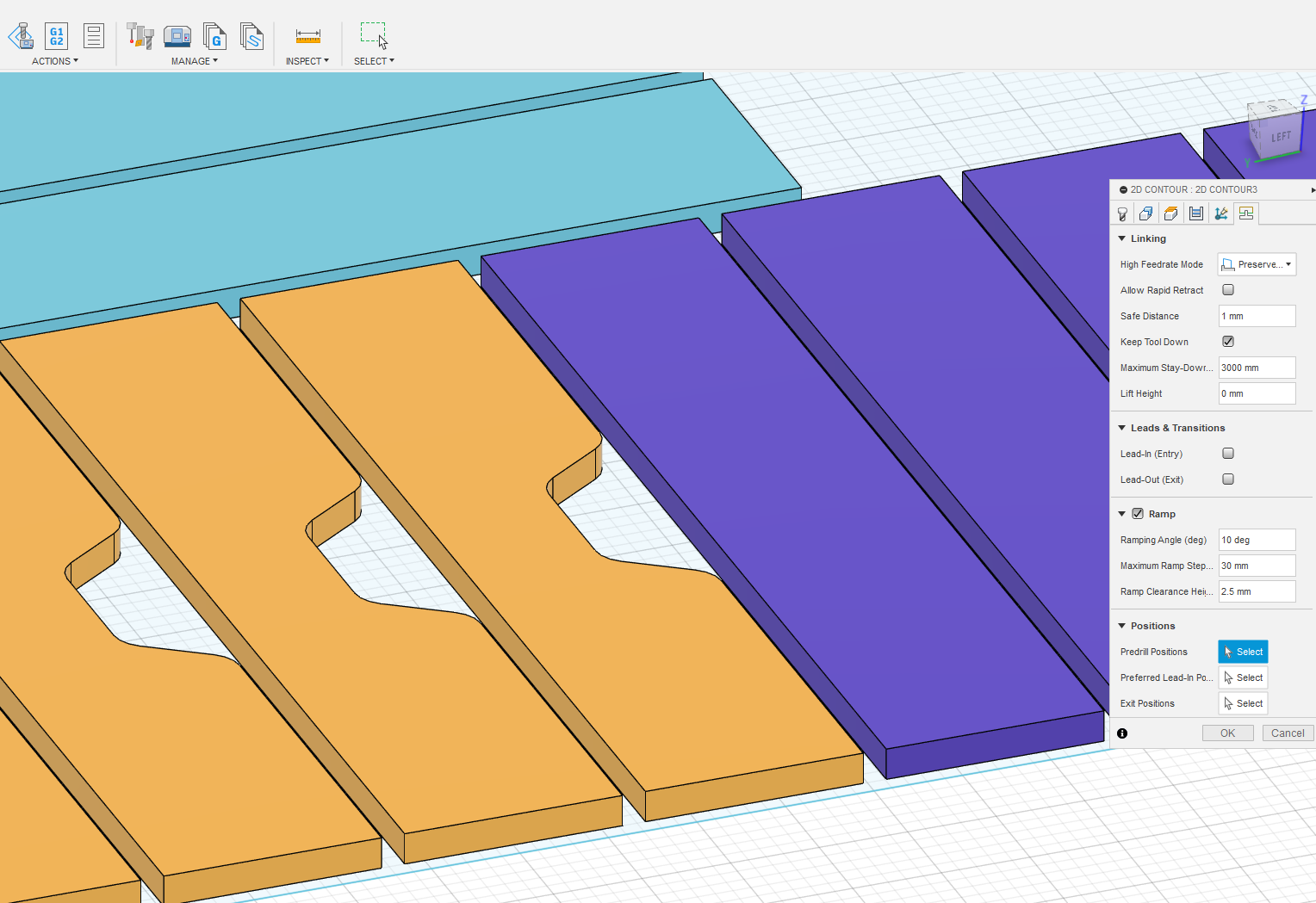Open the Machine Library icon
This screenshot has height=903, width=1316.
(177, 36)
